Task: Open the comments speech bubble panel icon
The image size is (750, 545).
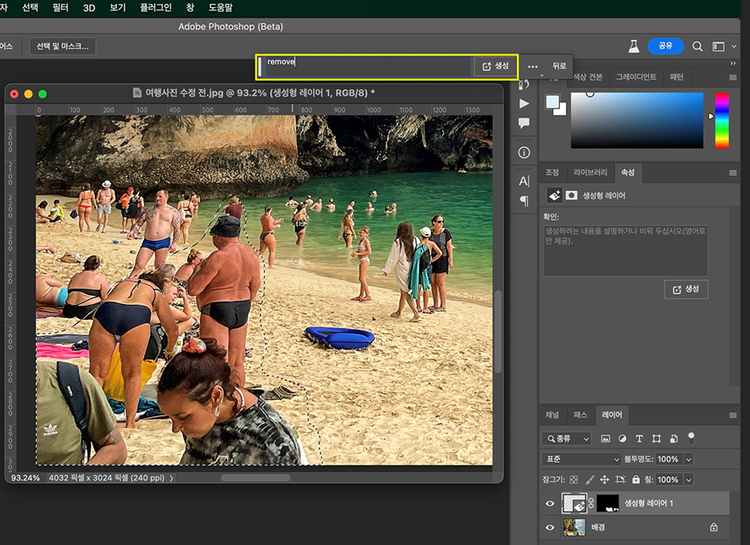Action: coord(524,123)
